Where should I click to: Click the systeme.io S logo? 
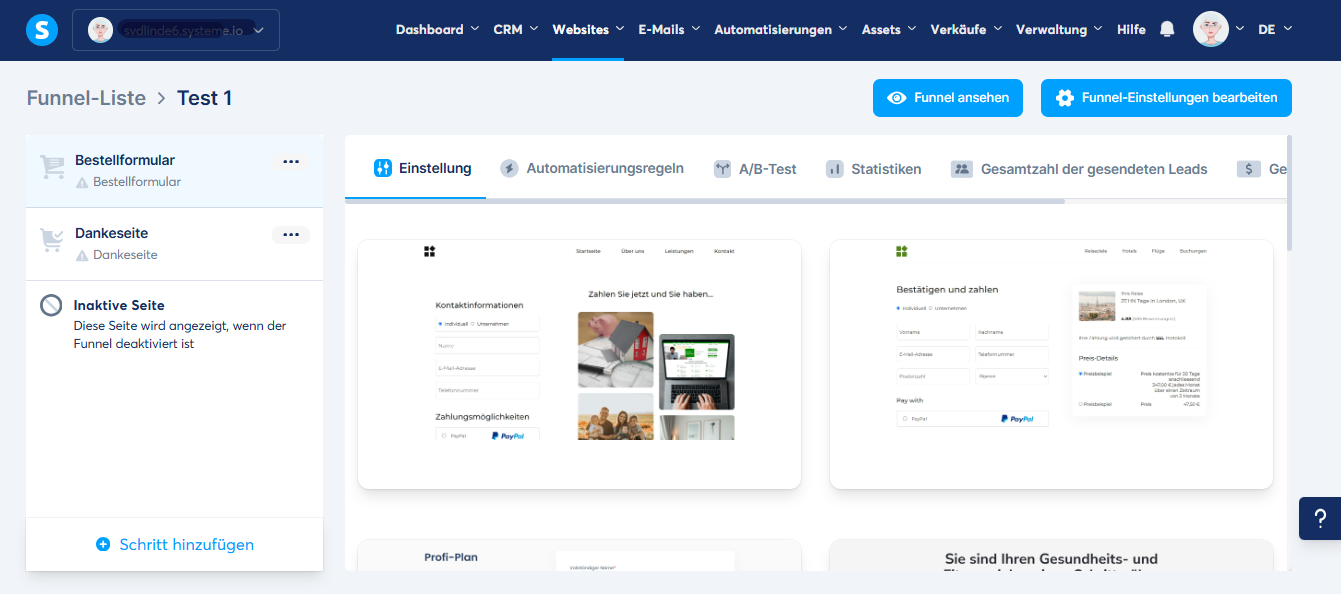pos(42,30)
